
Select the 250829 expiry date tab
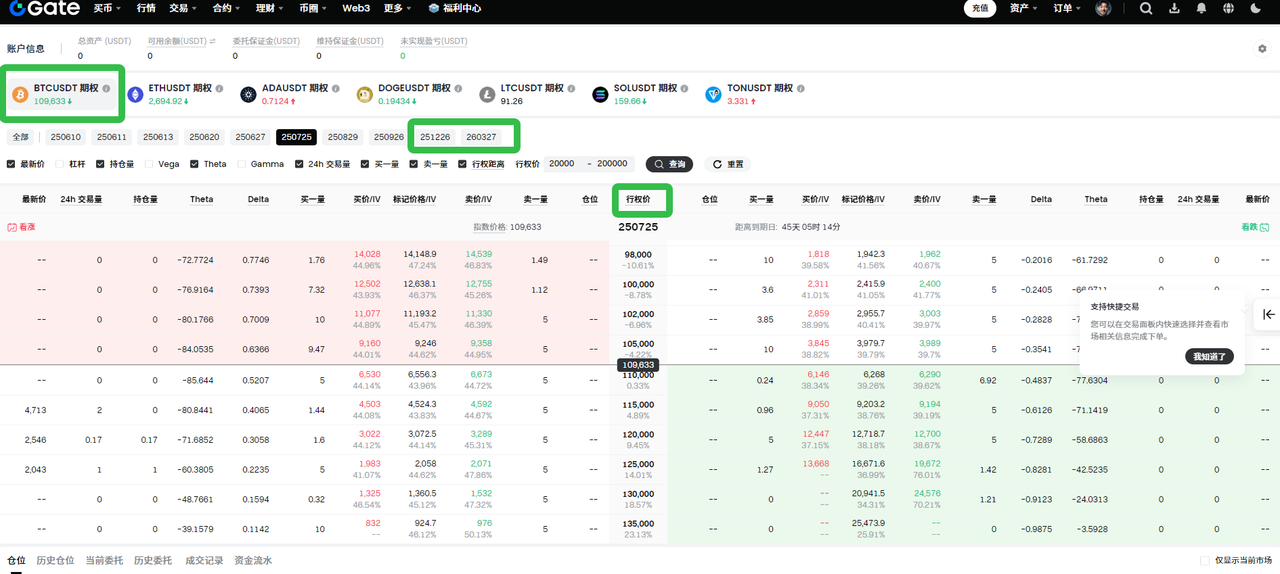(343, 137)
